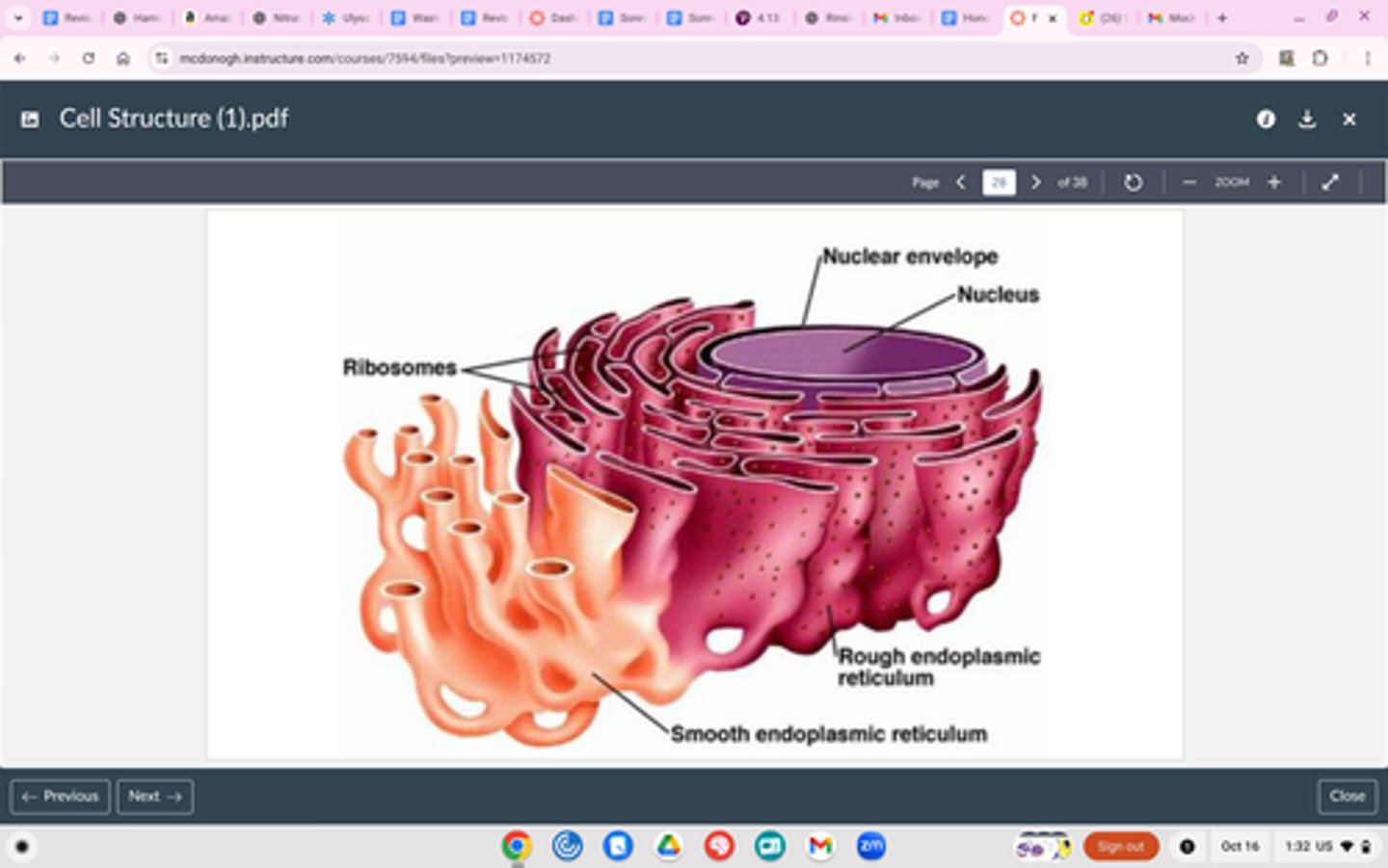1388x868 pixels.
Task: Open Gmail from the shelf
Action: click(820, 846)
